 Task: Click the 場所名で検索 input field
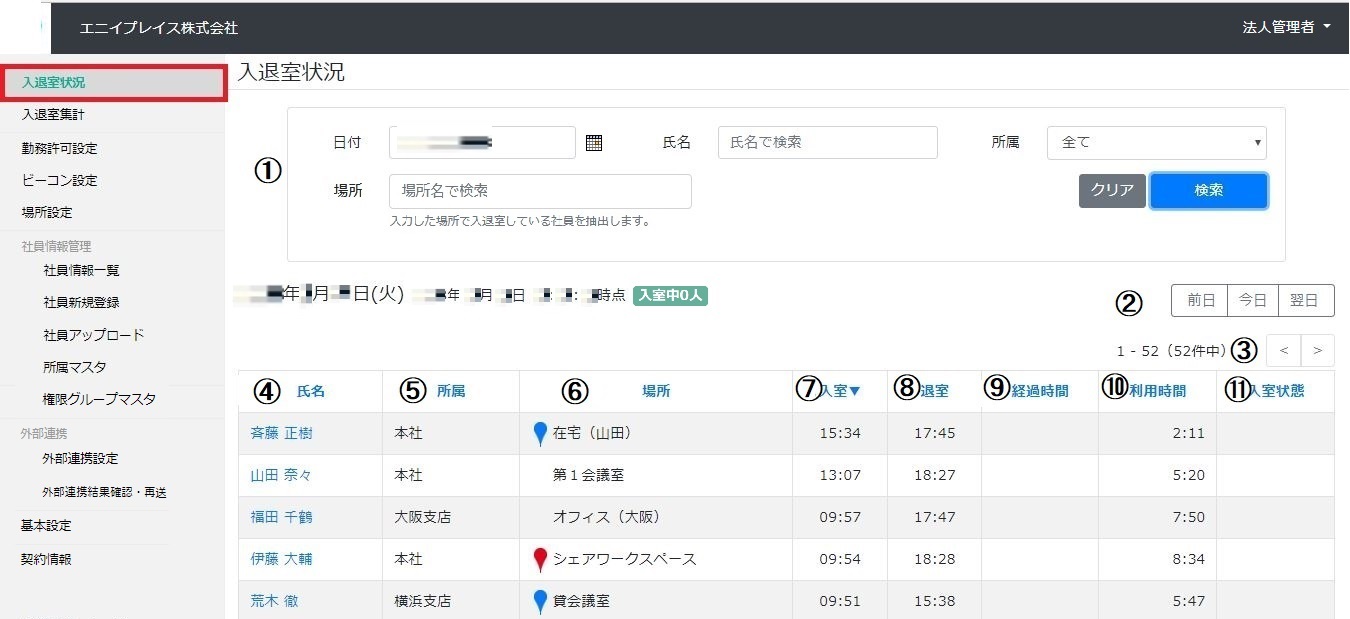pos(540,191)
